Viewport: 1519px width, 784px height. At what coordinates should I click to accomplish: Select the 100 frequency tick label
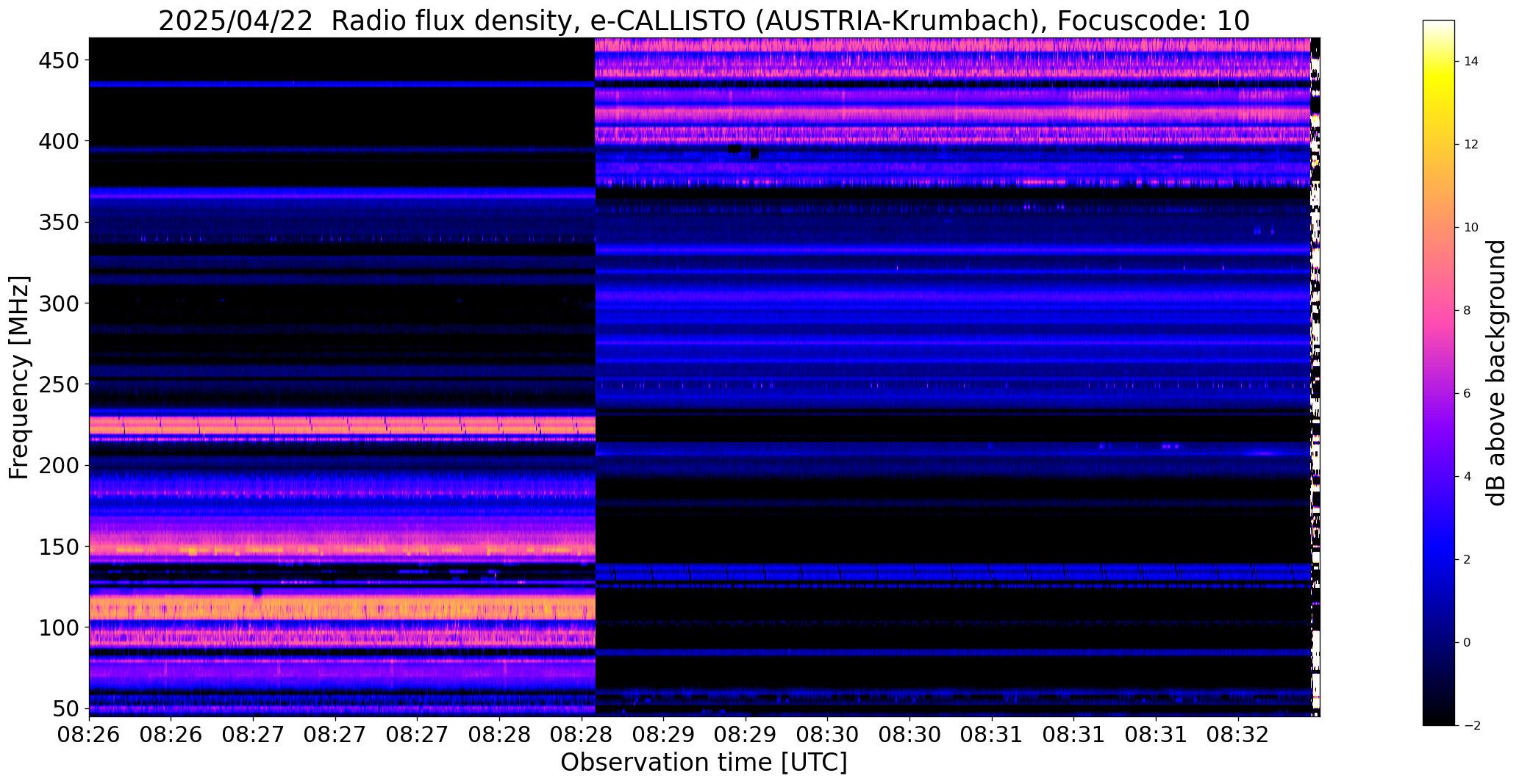pos(59,627)
